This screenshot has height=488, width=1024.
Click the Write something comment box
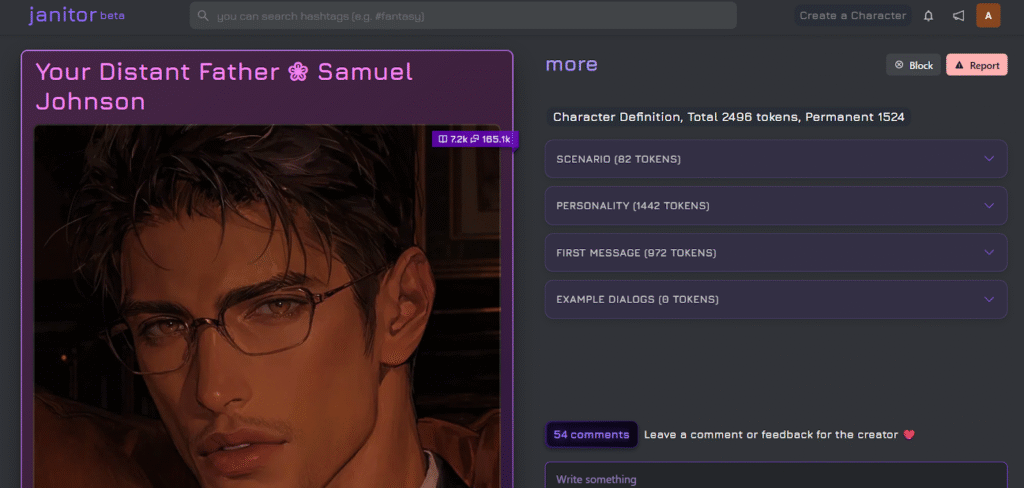(x=776, y=476)
